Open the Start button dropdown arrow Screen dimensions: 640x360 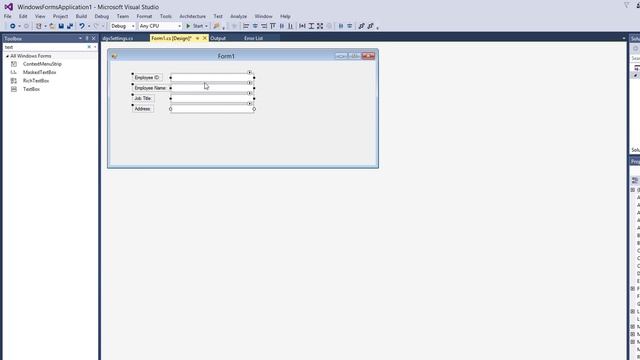(206, 26)
